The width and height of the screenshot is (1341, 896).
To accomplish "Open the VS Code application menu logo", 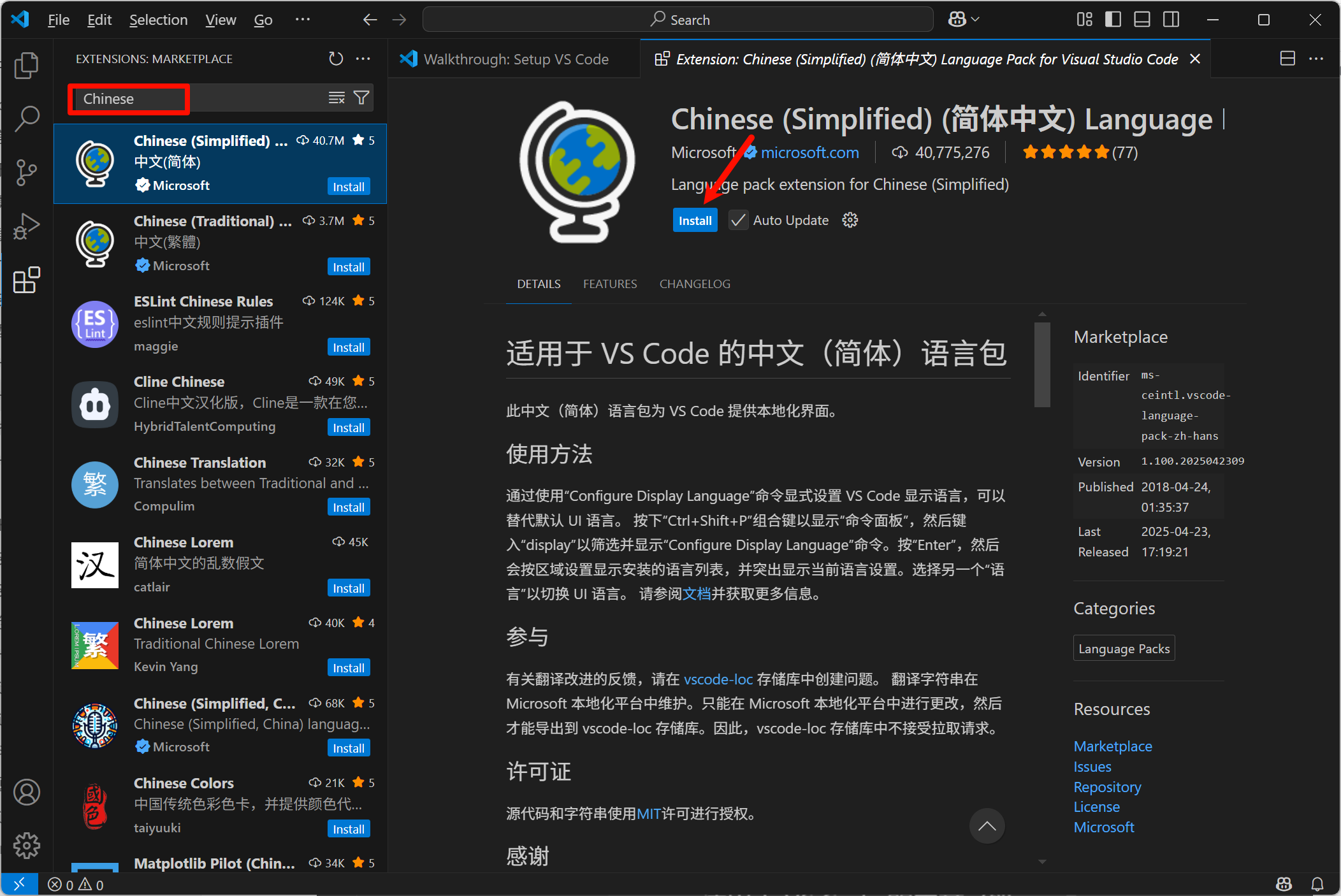I will tap(20, 20).
